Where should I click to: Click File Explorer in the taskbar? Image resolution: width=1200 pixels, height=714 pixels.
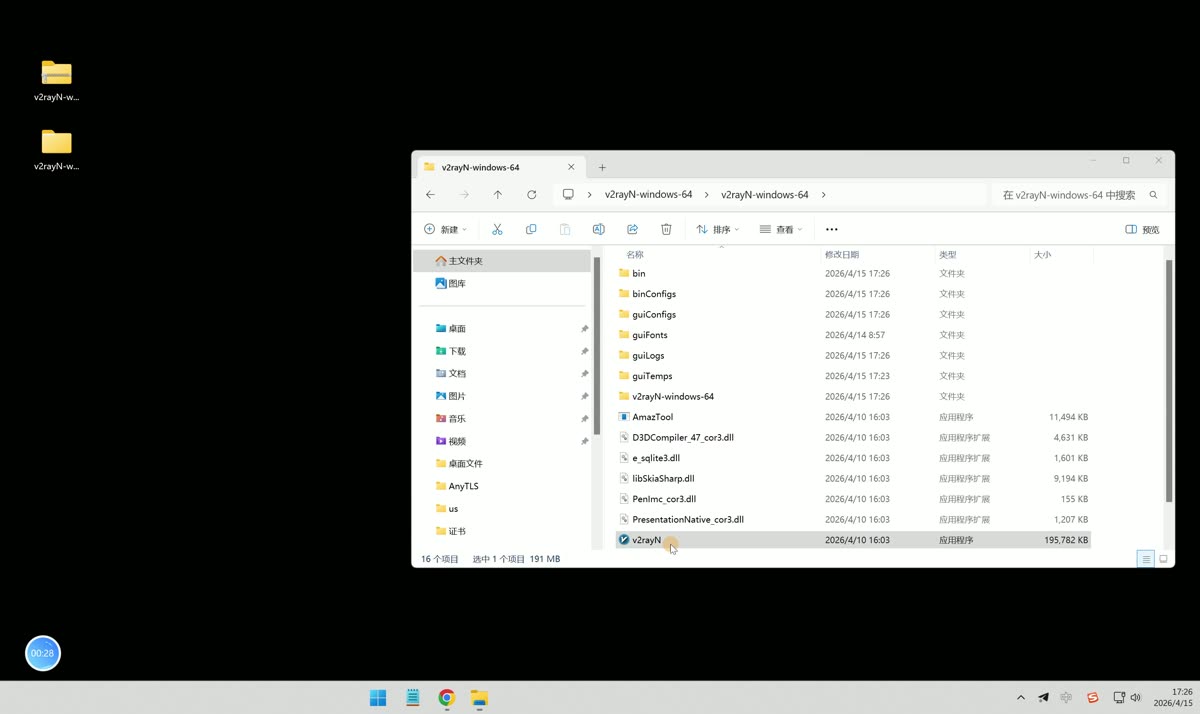pos(480,698)
